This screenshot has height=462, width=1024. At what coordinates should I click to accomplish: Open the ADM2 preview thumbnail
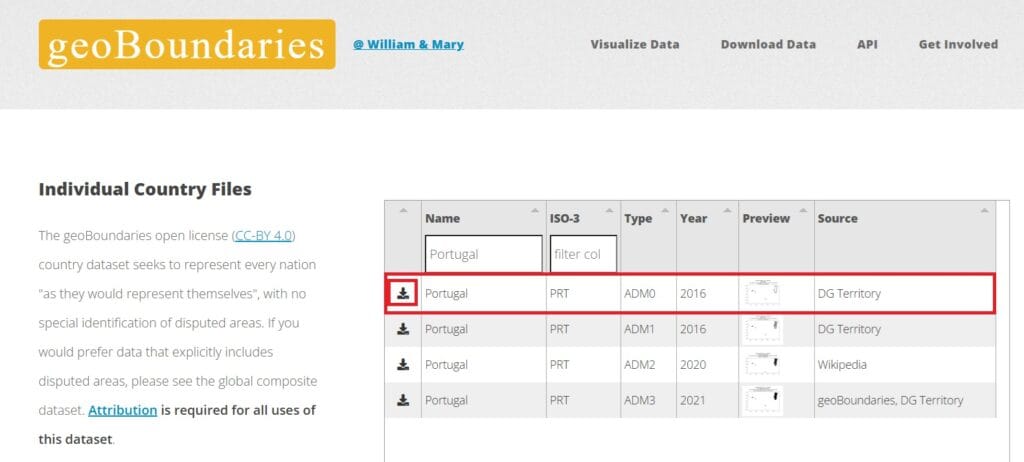pyautogui.click(x=763, y=364)
